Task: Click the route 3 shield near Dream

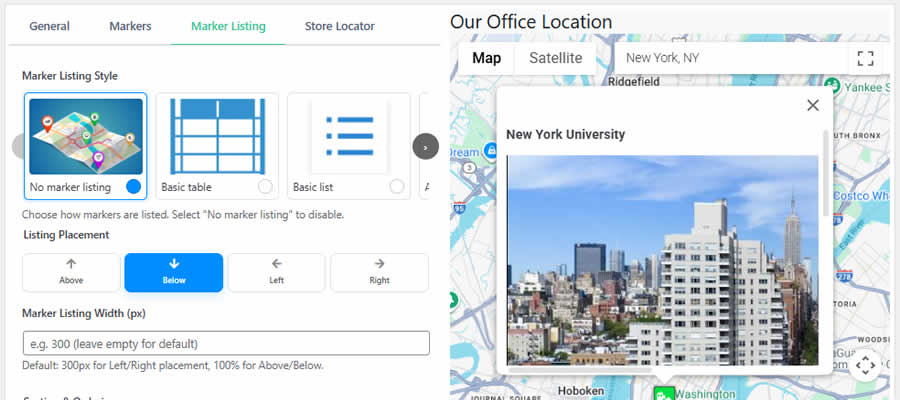Action: click(470, 168)
